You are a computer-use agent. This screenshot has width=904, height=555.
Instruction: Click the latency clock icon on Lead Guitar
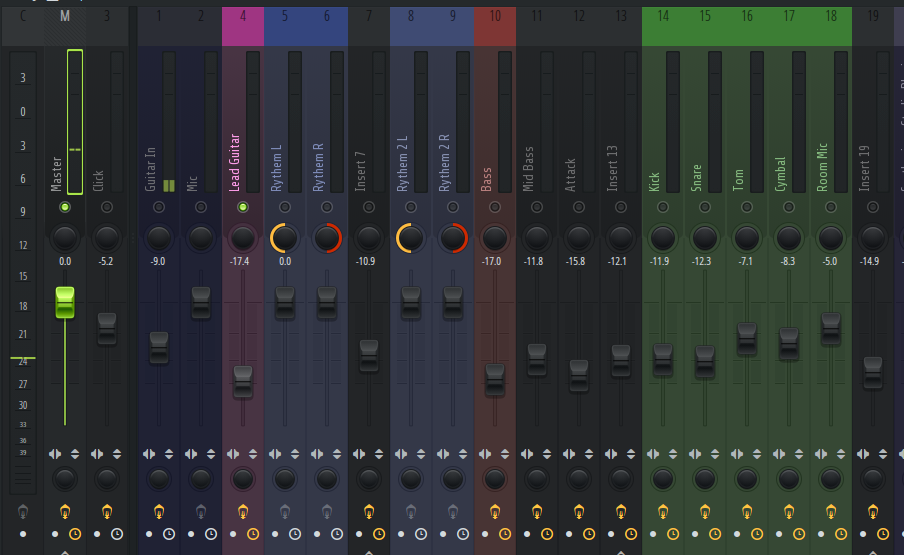[252, 534]
